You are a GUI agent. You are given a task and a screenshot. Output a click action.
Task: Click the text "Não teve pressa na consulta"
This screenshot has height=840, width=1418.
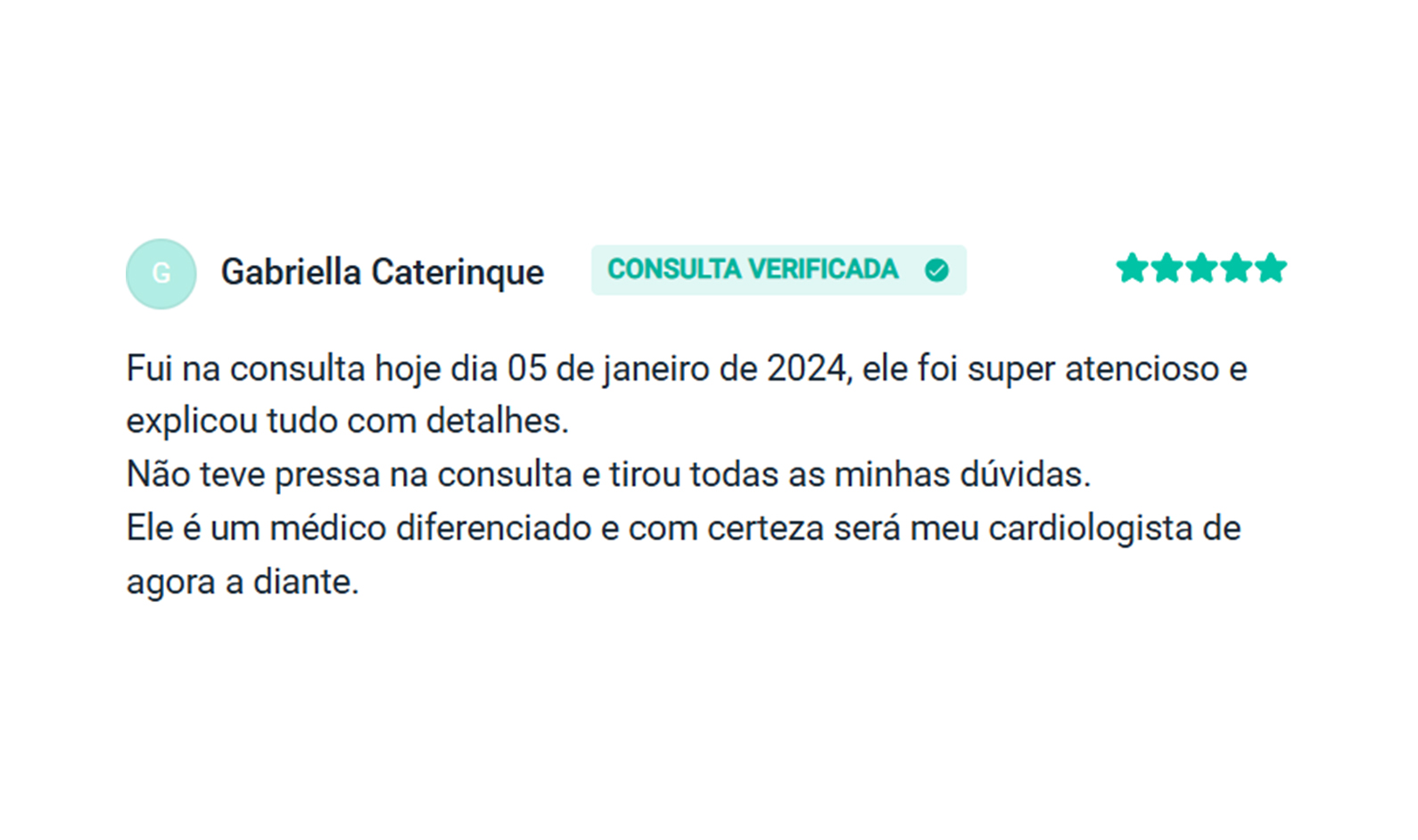tap(349, 474)
